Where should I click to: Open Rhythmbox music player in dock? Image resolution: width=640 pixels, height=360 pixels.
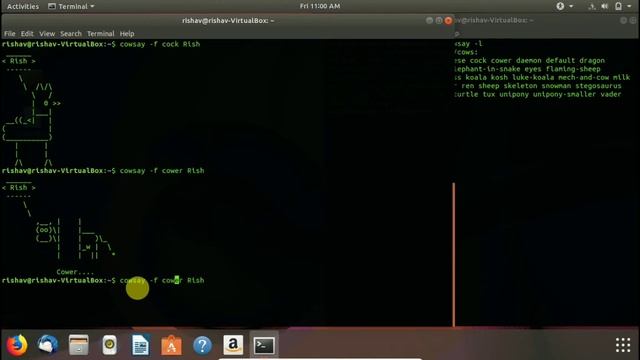(109, 345)
